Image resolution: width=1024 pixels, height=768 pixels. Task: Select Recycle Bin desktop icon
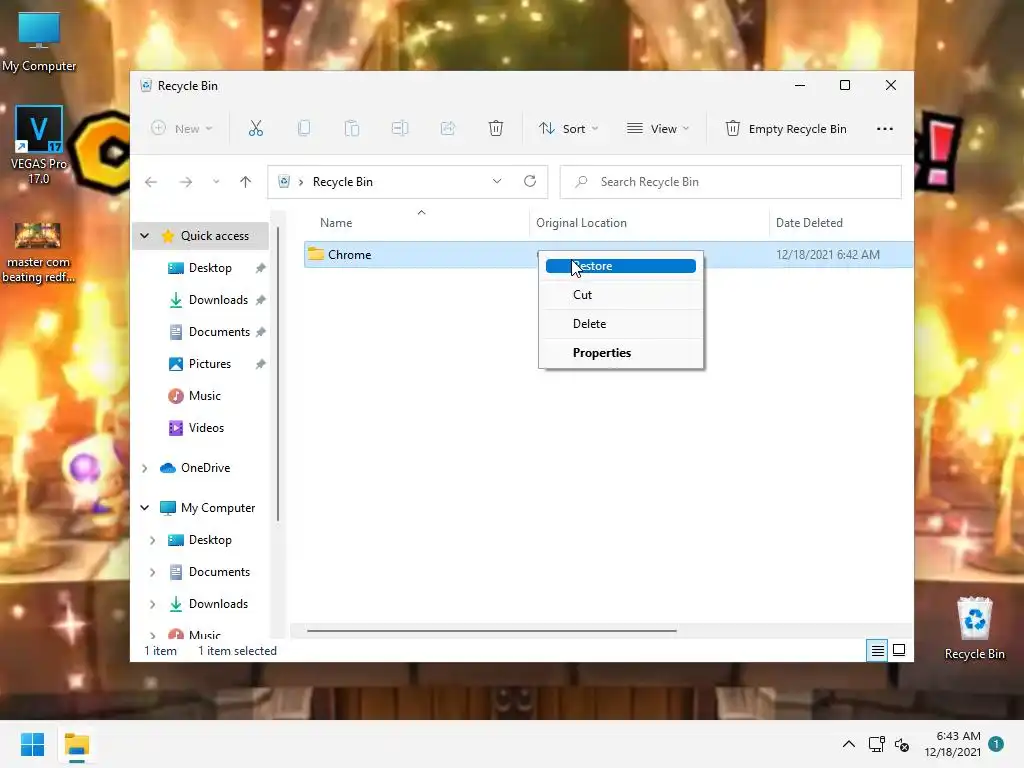(x=974, y=629)
